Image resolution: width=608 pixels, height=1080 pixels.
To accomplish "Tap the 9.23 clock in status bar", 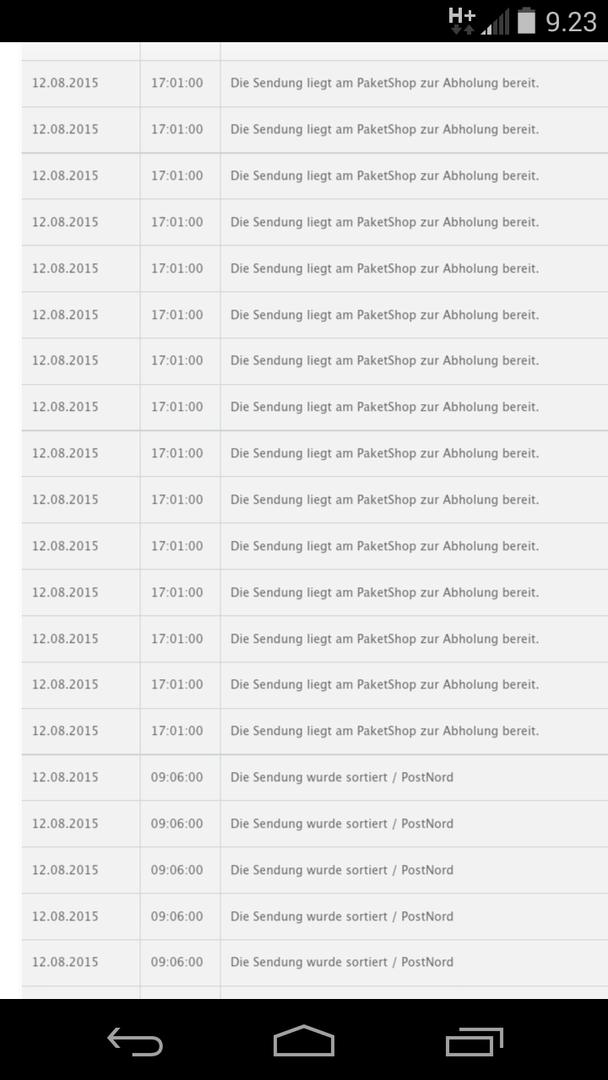I will coord(571,21).
